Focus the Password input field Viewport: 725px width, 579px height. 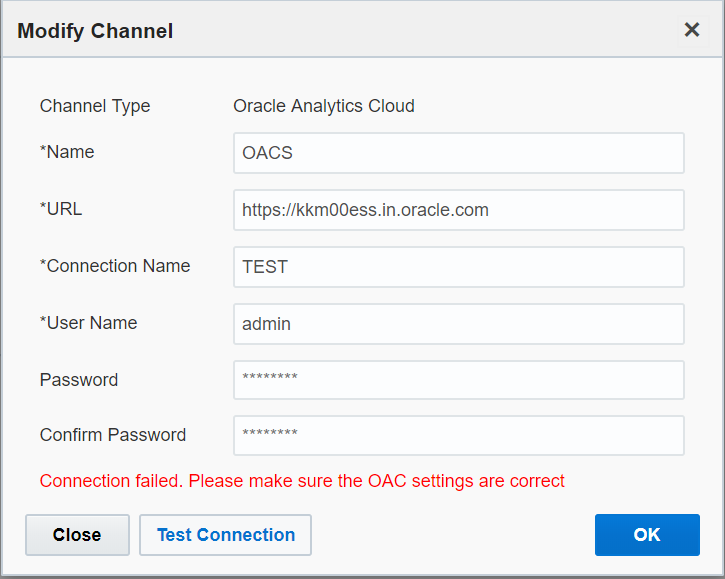click(x=458, y=380)
